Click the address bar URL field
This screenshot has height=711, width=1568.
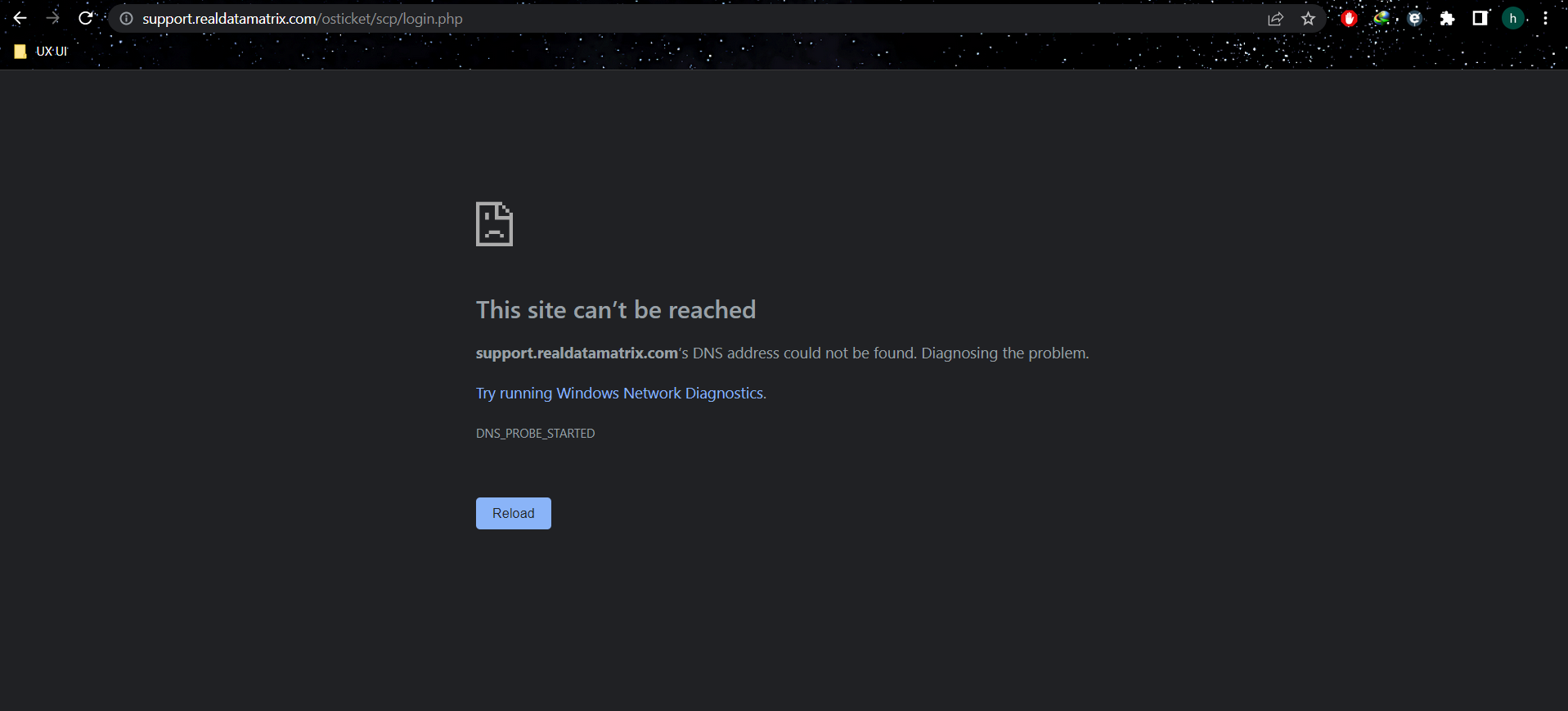pos(654,19)
